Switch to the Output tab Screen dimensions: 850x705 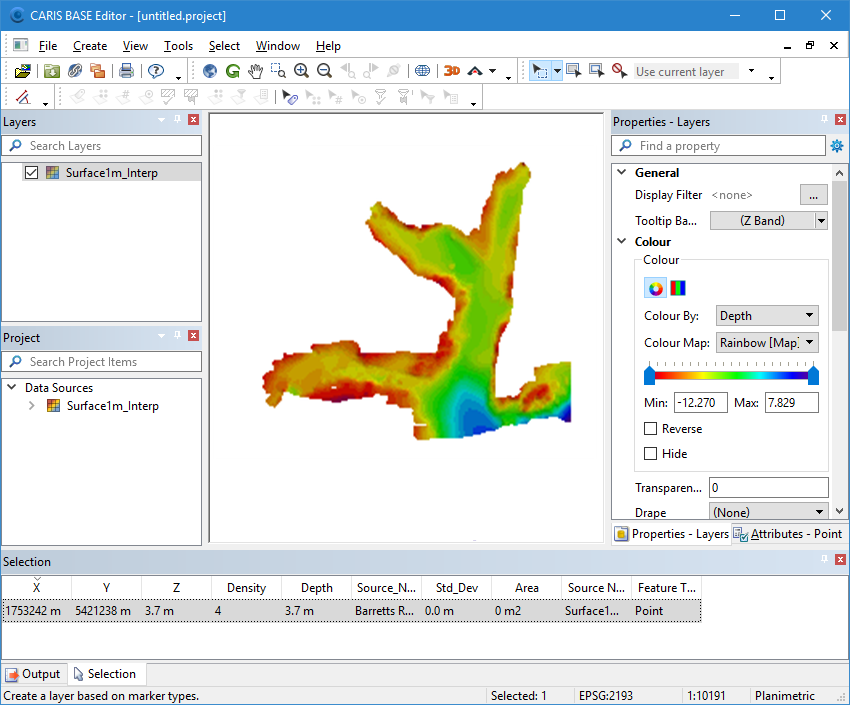[34, 674]
